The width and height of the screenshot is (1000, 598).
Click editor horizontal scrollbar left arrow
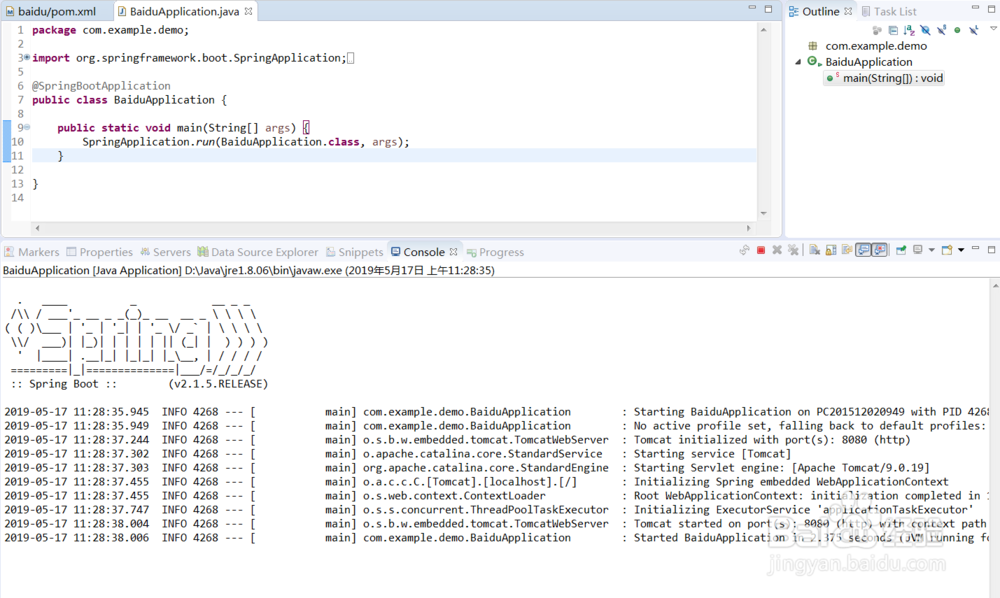[37, 228]
